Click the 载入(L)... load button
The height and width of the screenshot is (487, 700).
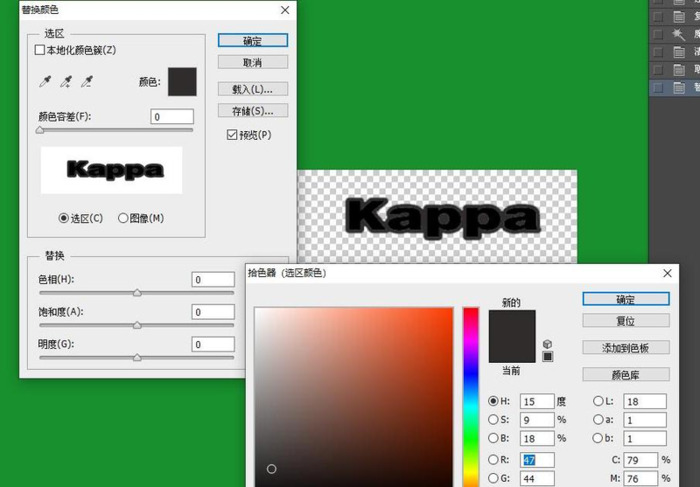tap(252, 89)
